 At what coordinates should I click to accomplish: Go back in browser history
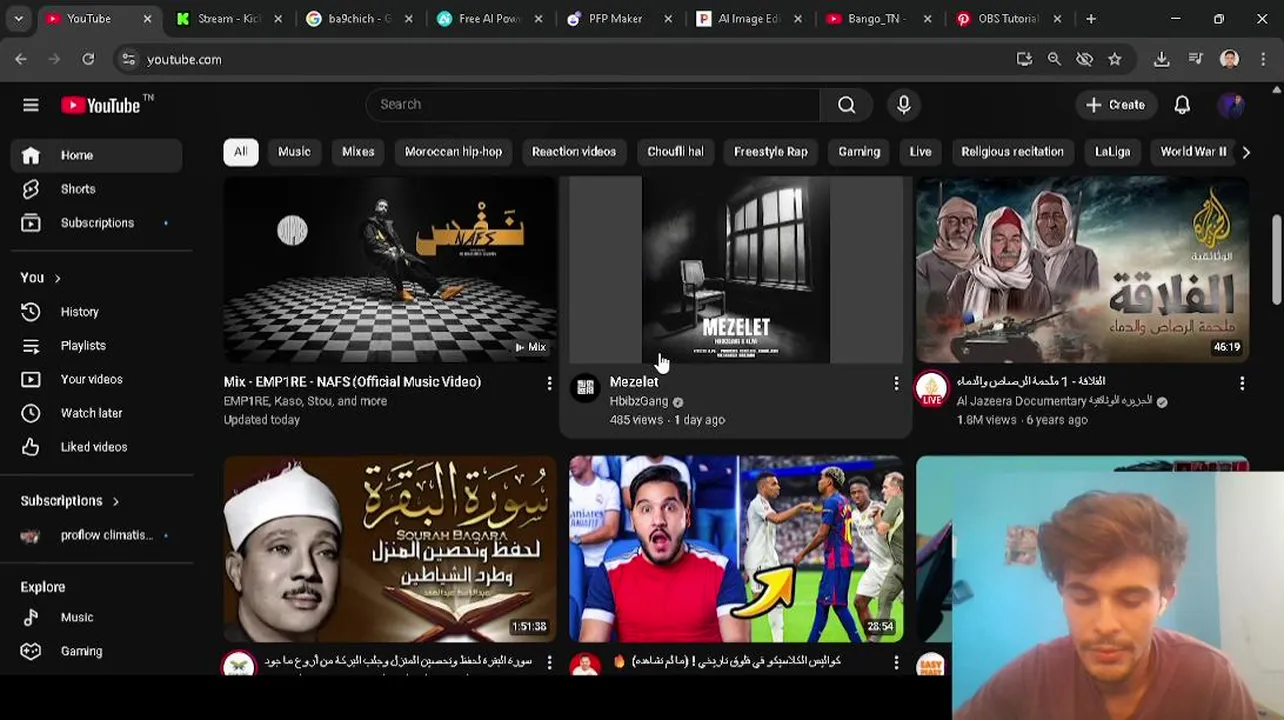[x=21, y=59]
